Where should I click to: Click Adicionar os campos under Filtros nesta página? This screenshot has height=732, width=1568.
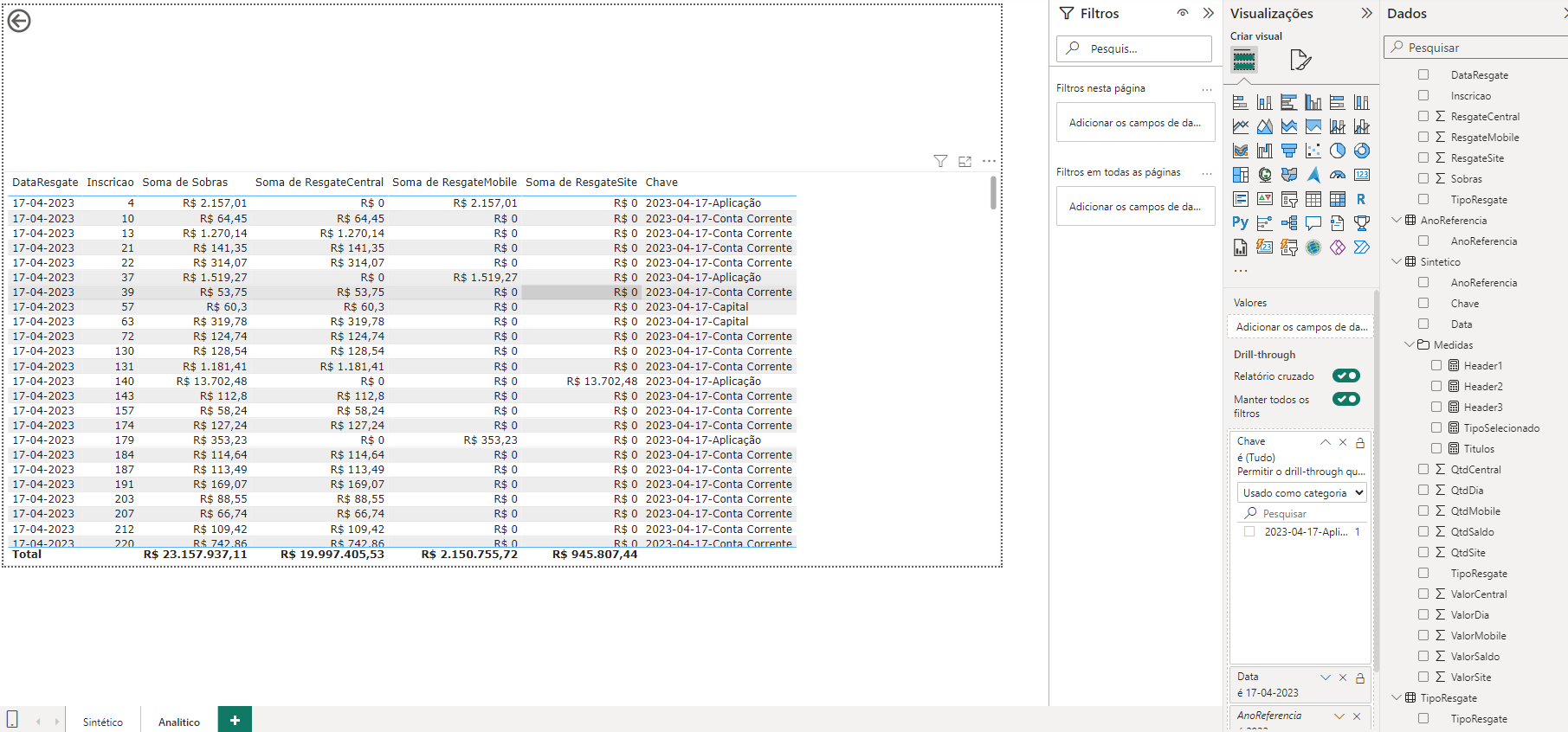1135,122
